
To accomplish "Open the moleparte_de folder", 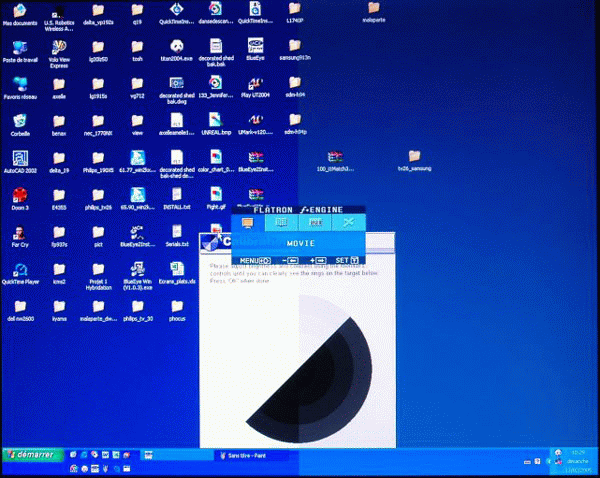I will click(x=98, y=310).
